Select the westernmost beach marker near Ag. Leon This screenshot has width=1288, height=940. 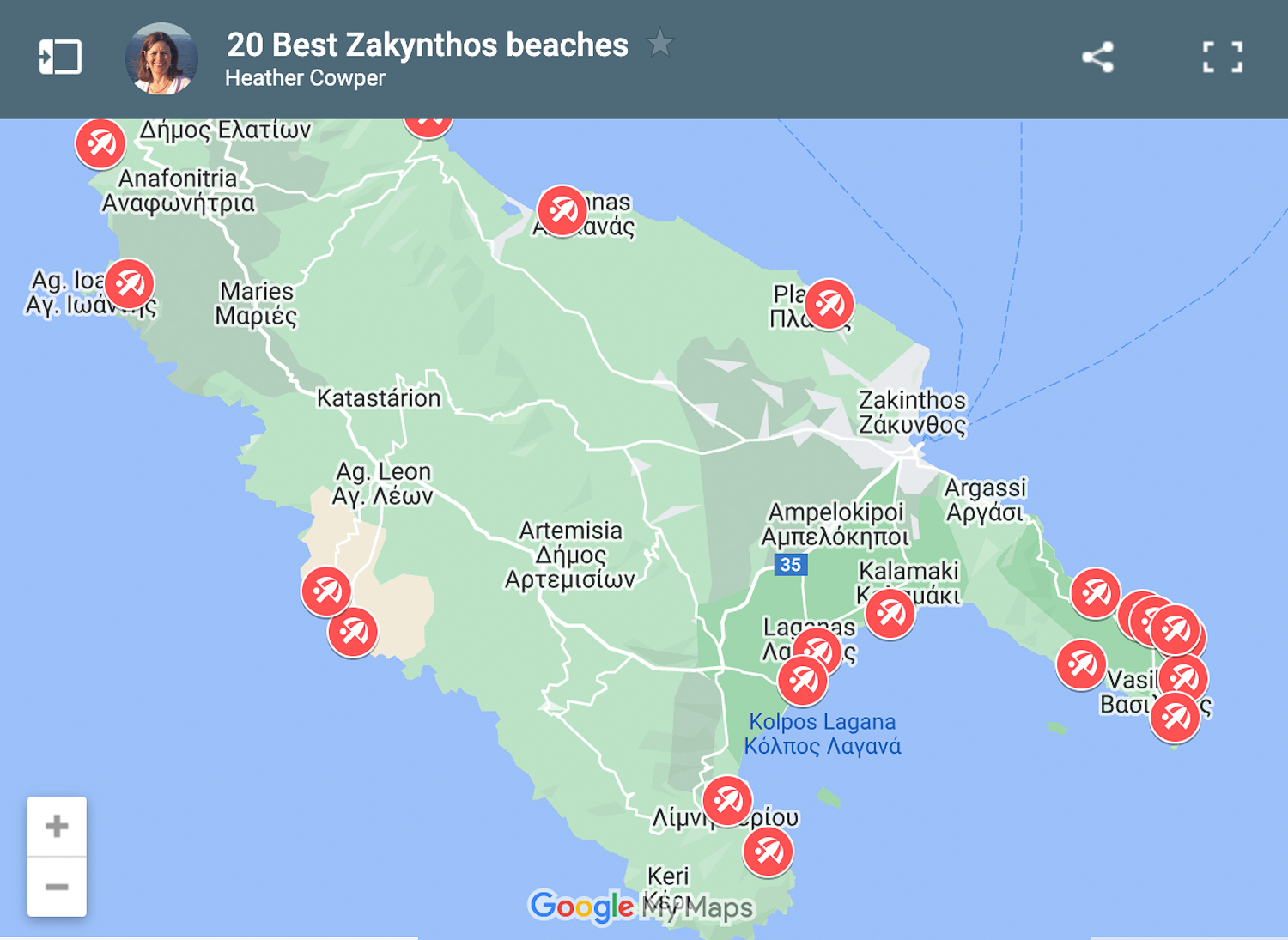pyautogui.click(x=326, y=591)
